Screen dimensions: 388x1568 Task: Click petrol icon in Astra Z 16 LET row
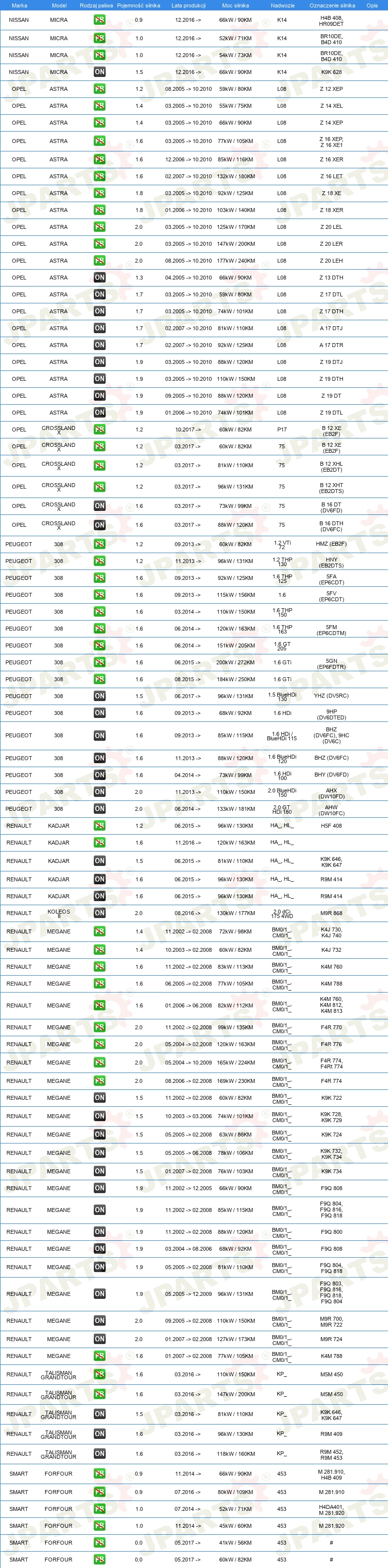[x=99, y=177]
